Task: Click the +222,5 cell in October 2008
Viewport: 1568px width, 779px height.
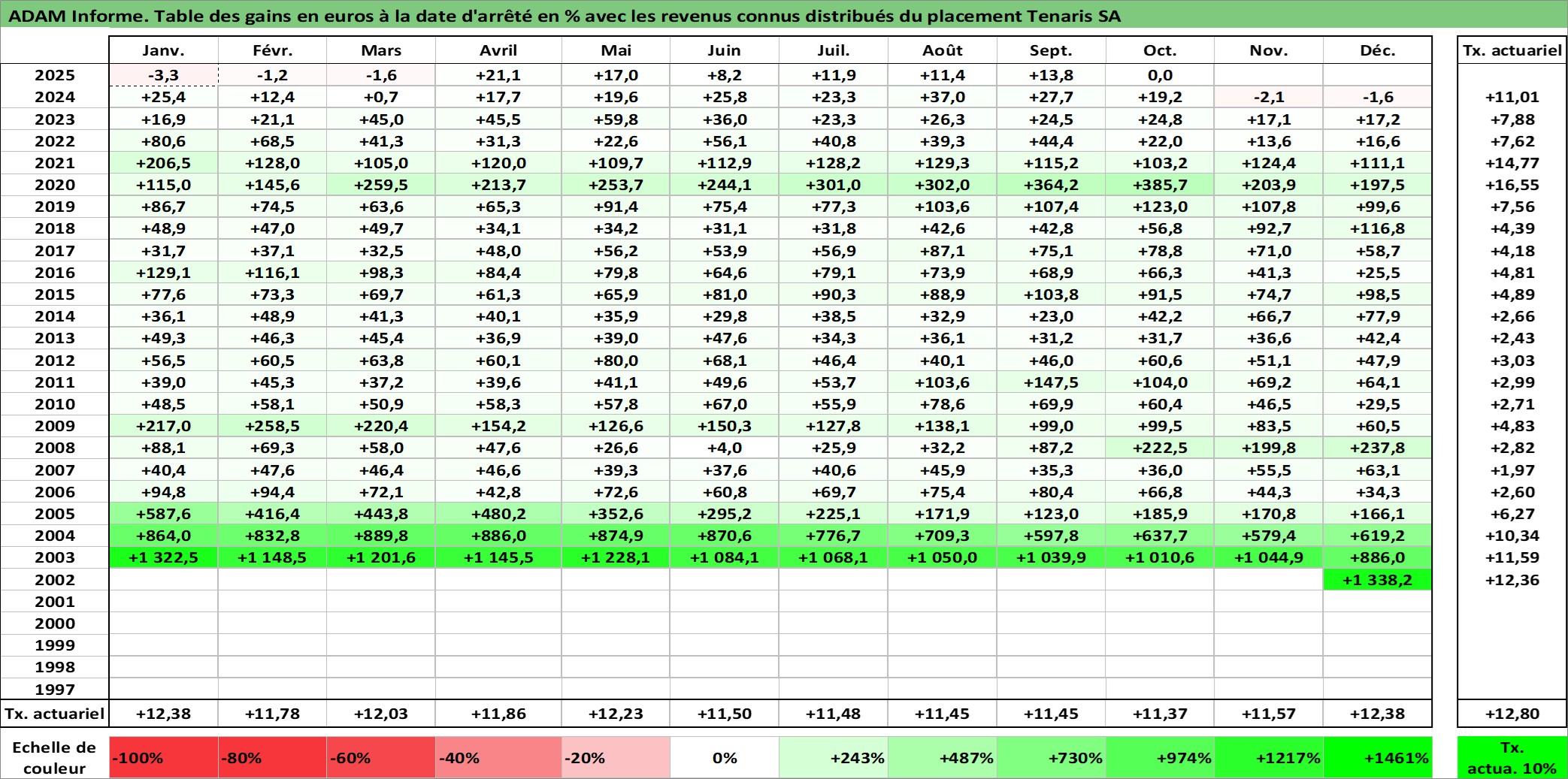Action: point(1160,448)
